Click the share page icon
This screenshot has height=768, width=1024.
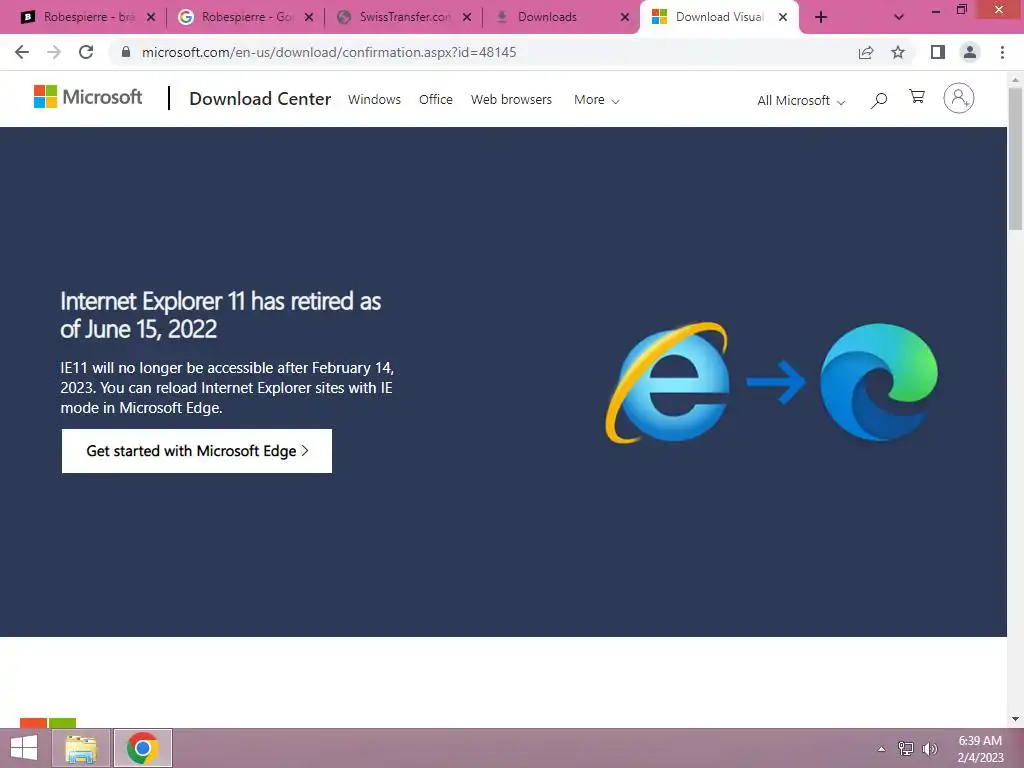click(x=866, y=52)
